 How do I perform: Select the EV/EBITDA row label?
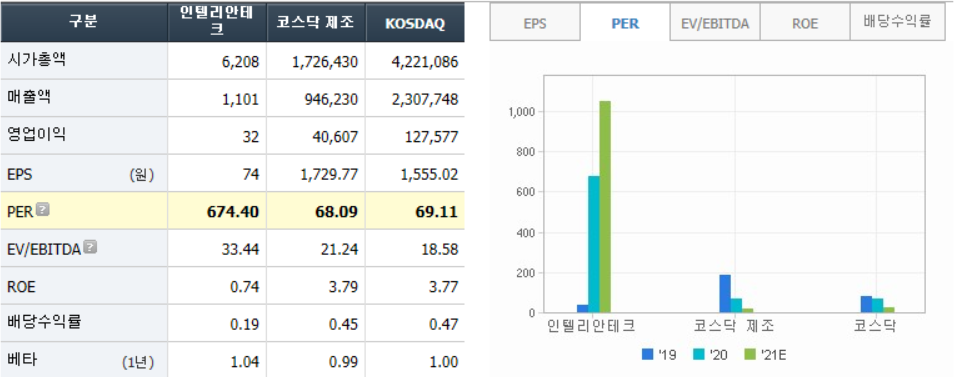coord(44,249)
